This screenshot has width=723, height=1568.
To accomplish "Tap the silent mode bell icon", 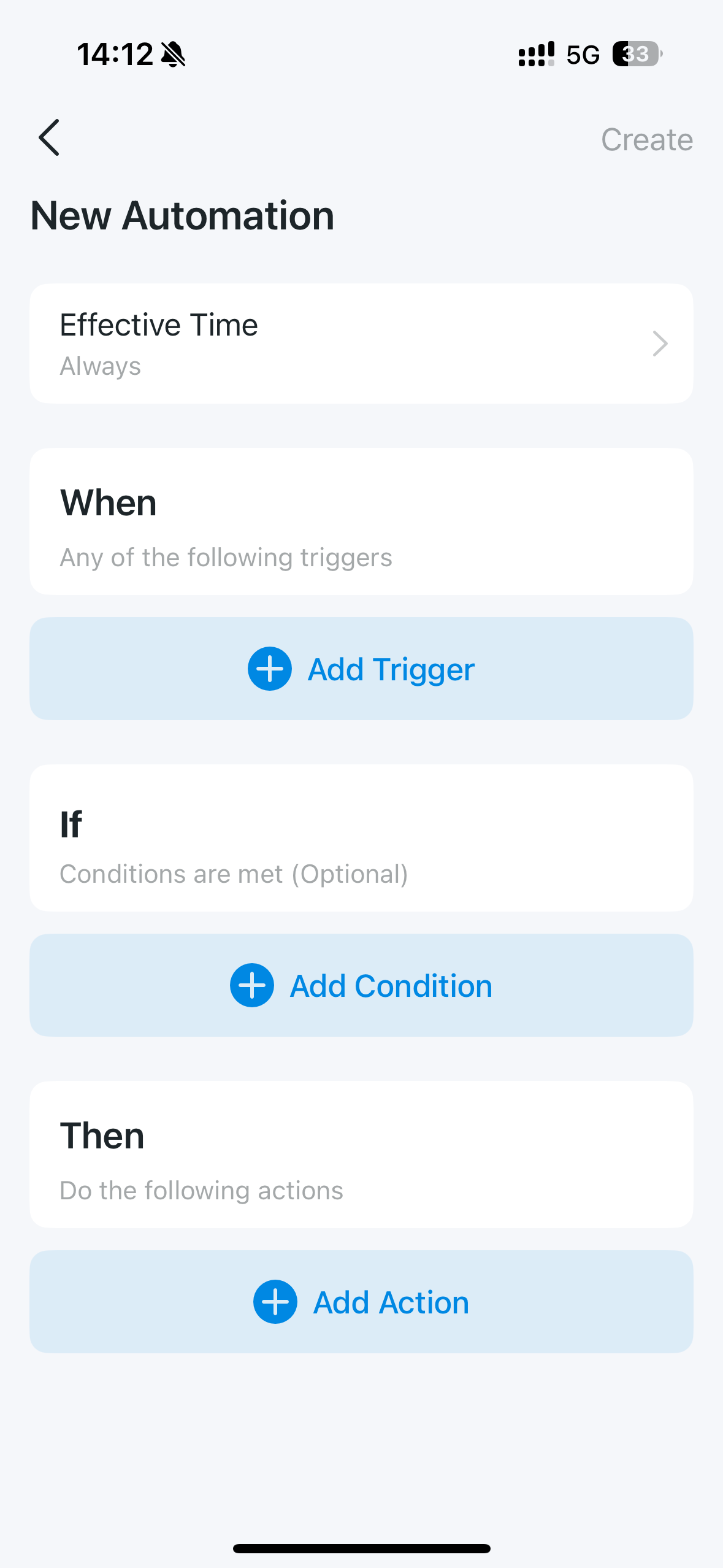I will tap(173, 55).
